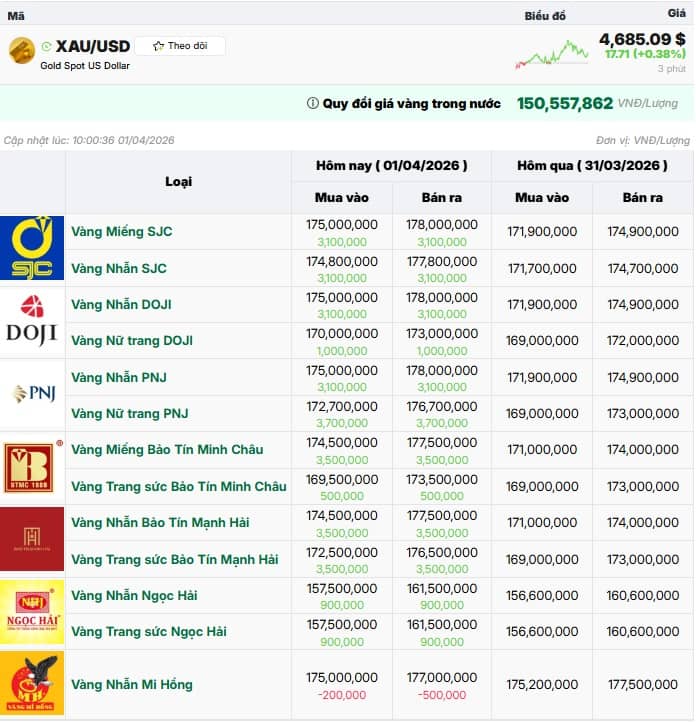Open the Vàng Trang sức Ngọc Hải link
This screenshot has height=724, width=696.
[149, 632]
